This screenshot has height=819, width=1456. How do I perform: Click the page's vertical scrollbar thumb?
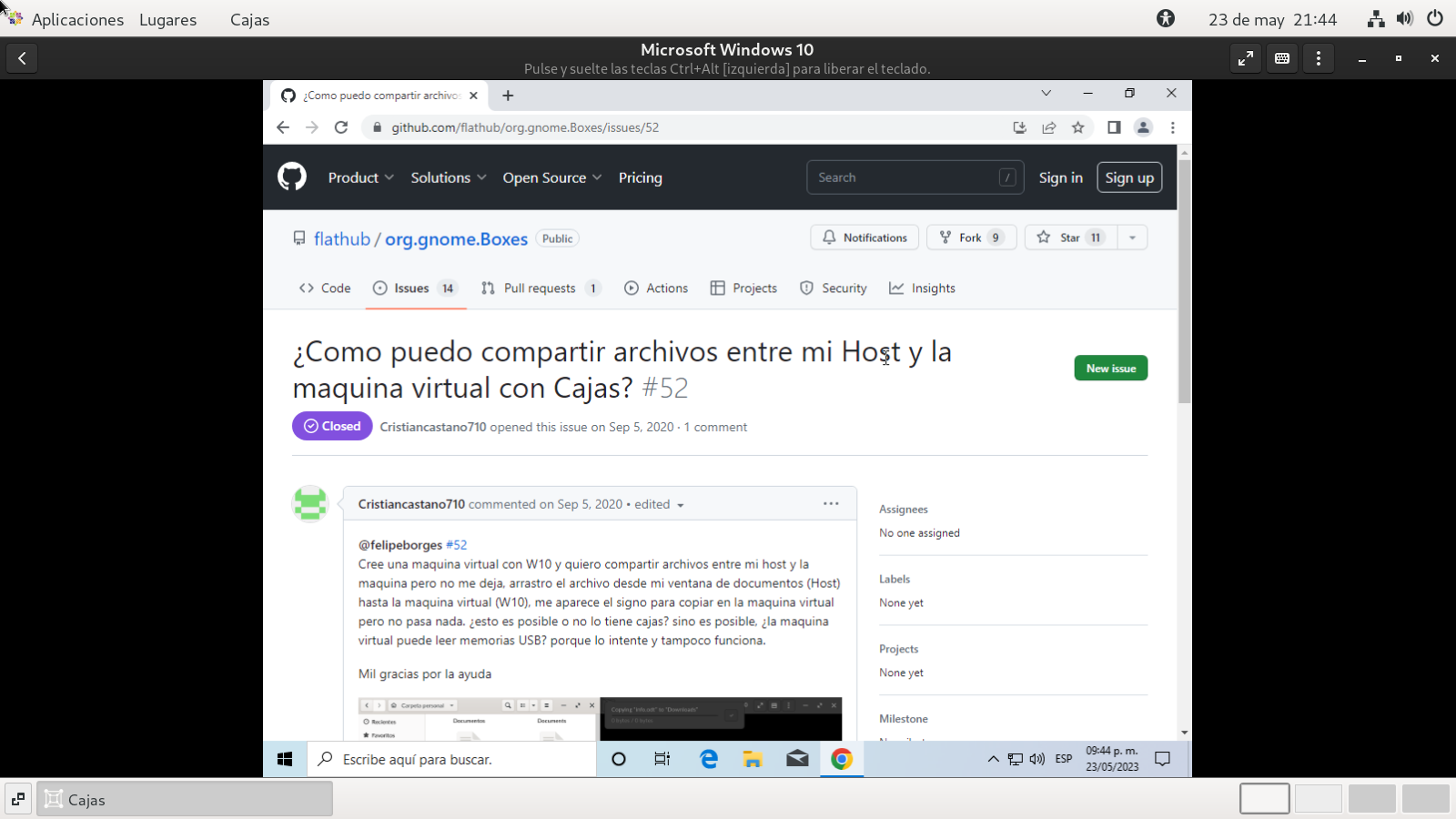1184,282
